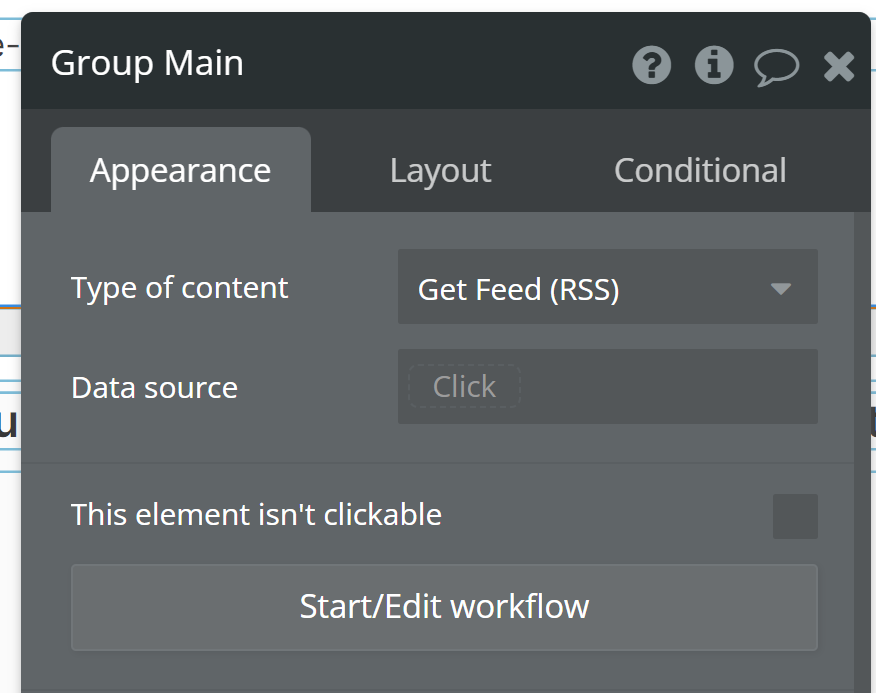Click the empty area of Data source field
The width and height of the screenshot is (876, 693).
coord(668,386)
